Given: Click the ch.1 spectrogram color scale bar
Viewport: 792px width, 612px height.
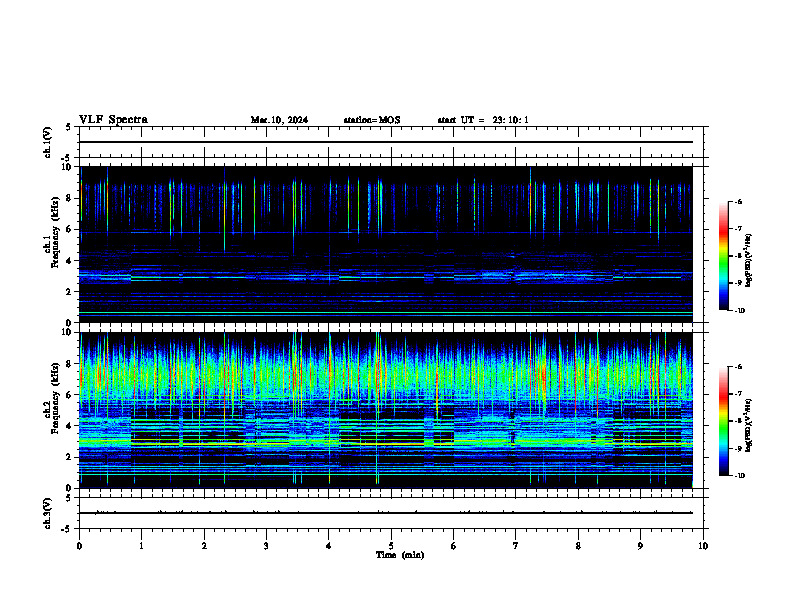Looking at the screenshot, I should 724,256.
